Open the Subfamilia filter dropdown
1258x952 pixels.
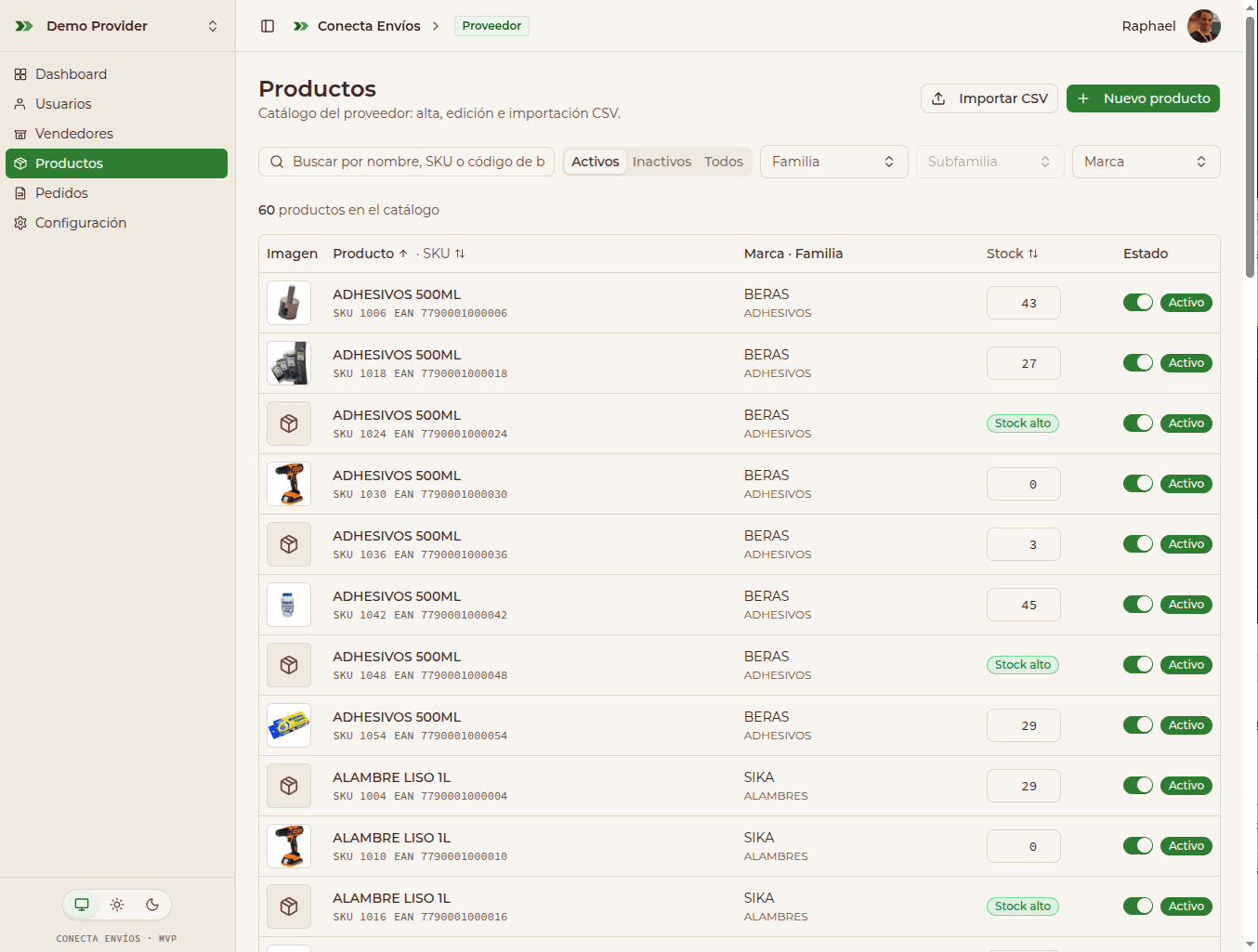(989, 162)
